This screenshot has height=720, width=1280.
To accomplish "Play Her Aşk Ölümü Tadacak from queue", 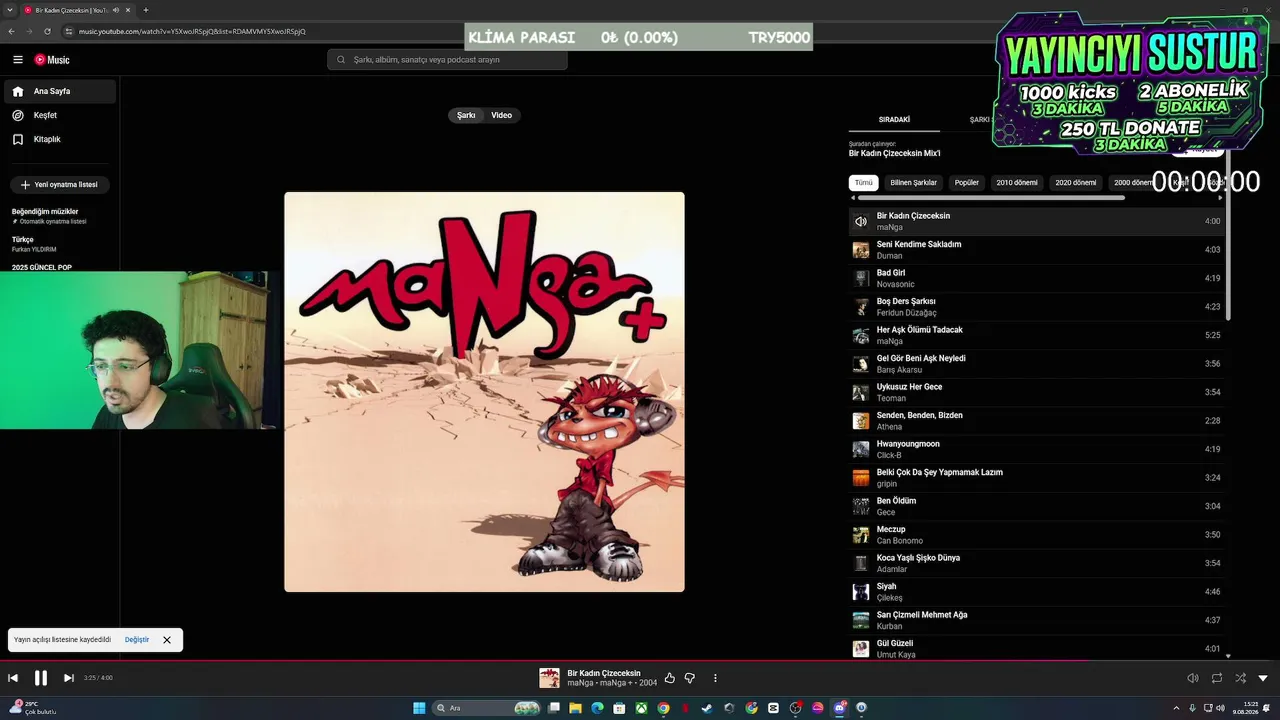I will tap(1036, 335).
